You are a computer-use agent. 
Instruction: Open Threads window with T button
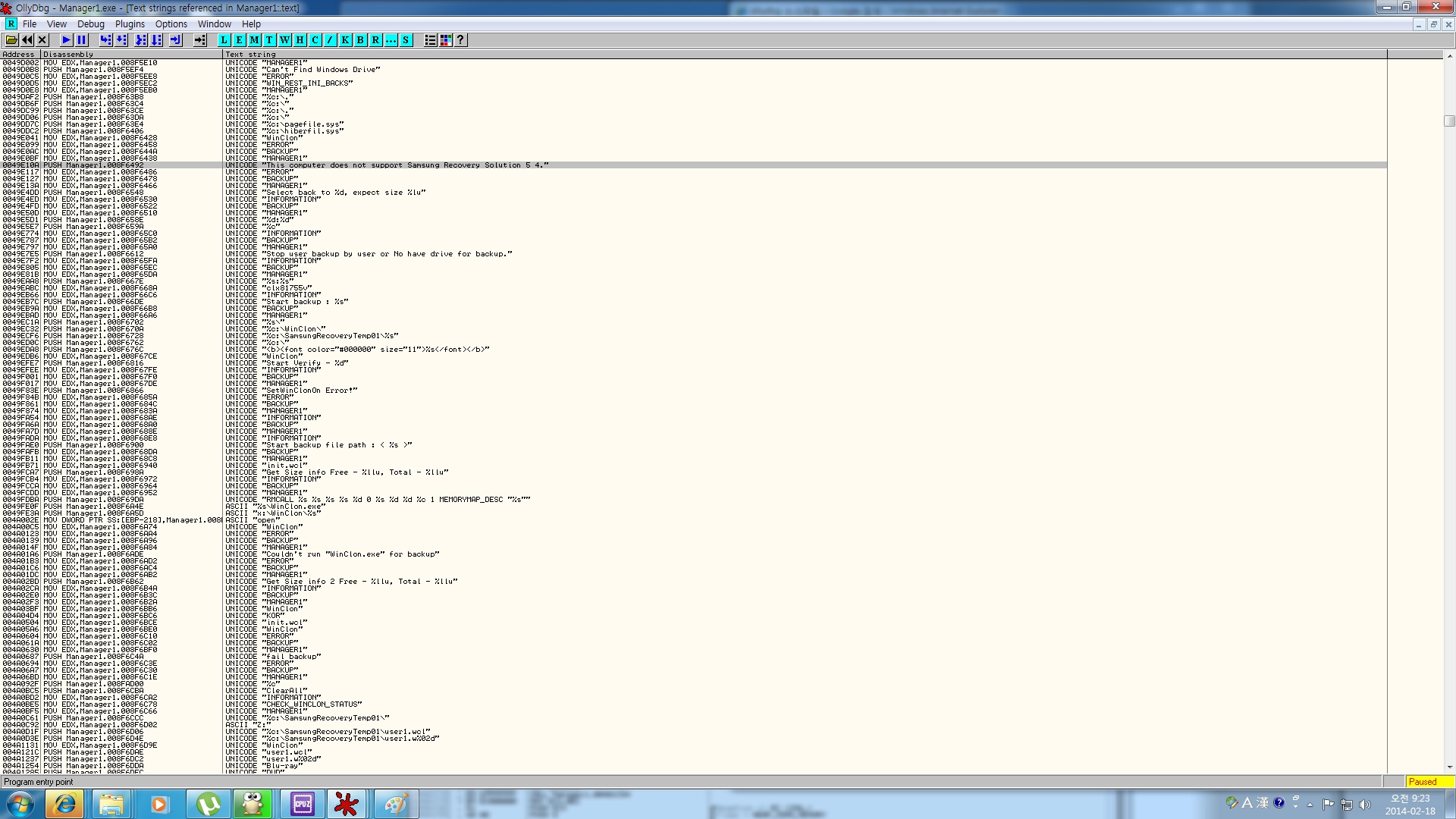pyautogui.click(x=270, y=40)
